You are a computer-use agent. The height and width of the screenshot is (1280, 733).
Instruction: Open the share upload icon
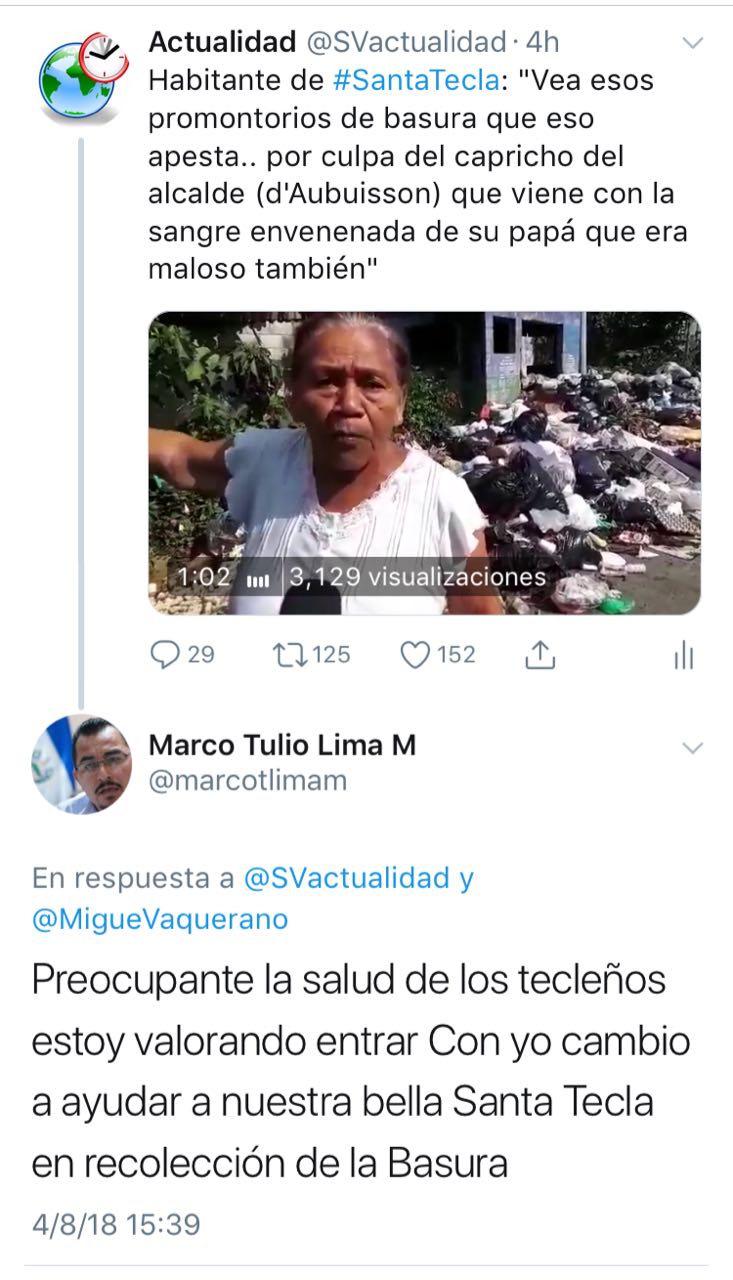(x=540, y=655)
